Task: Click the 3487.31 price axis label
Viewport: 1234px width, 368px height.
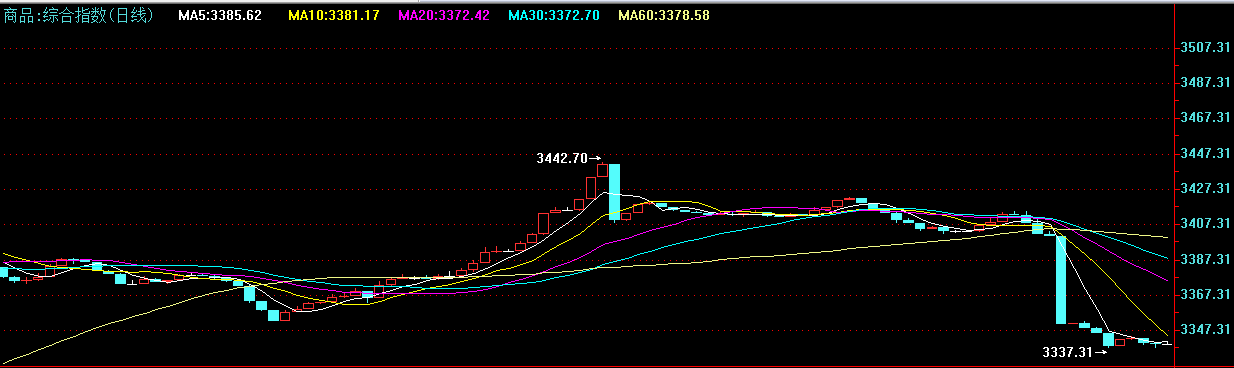Action: (1205, 82)
